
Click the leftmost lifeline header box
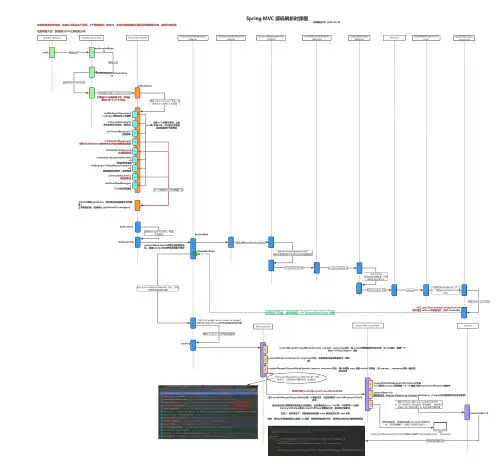(52, 38)
